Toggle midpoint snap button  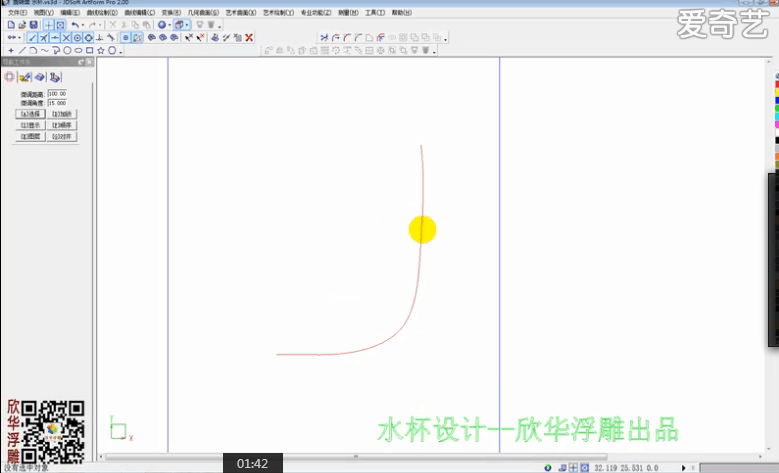pyautogui.click(x=55, y=37)
